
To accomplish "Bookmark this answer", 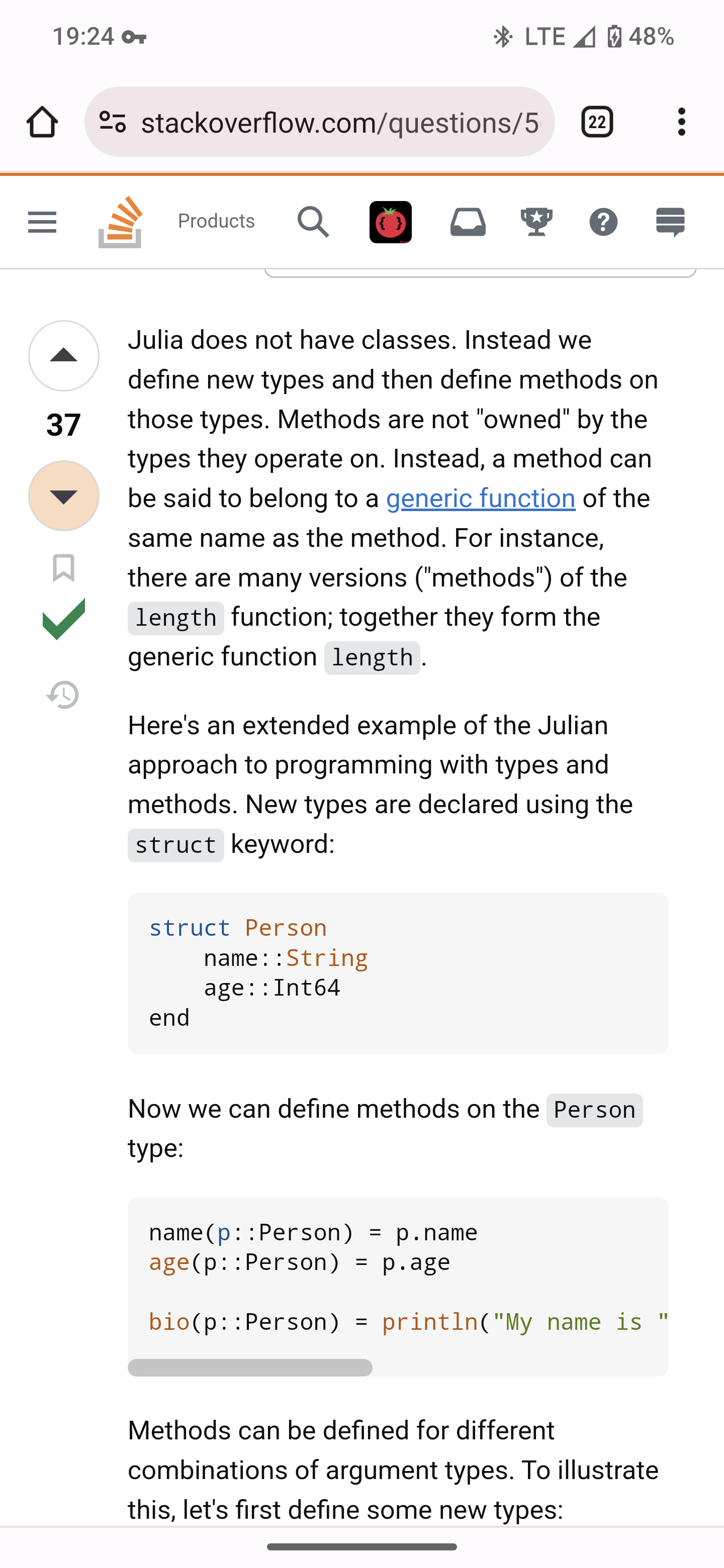I will [x=64, y=567].
